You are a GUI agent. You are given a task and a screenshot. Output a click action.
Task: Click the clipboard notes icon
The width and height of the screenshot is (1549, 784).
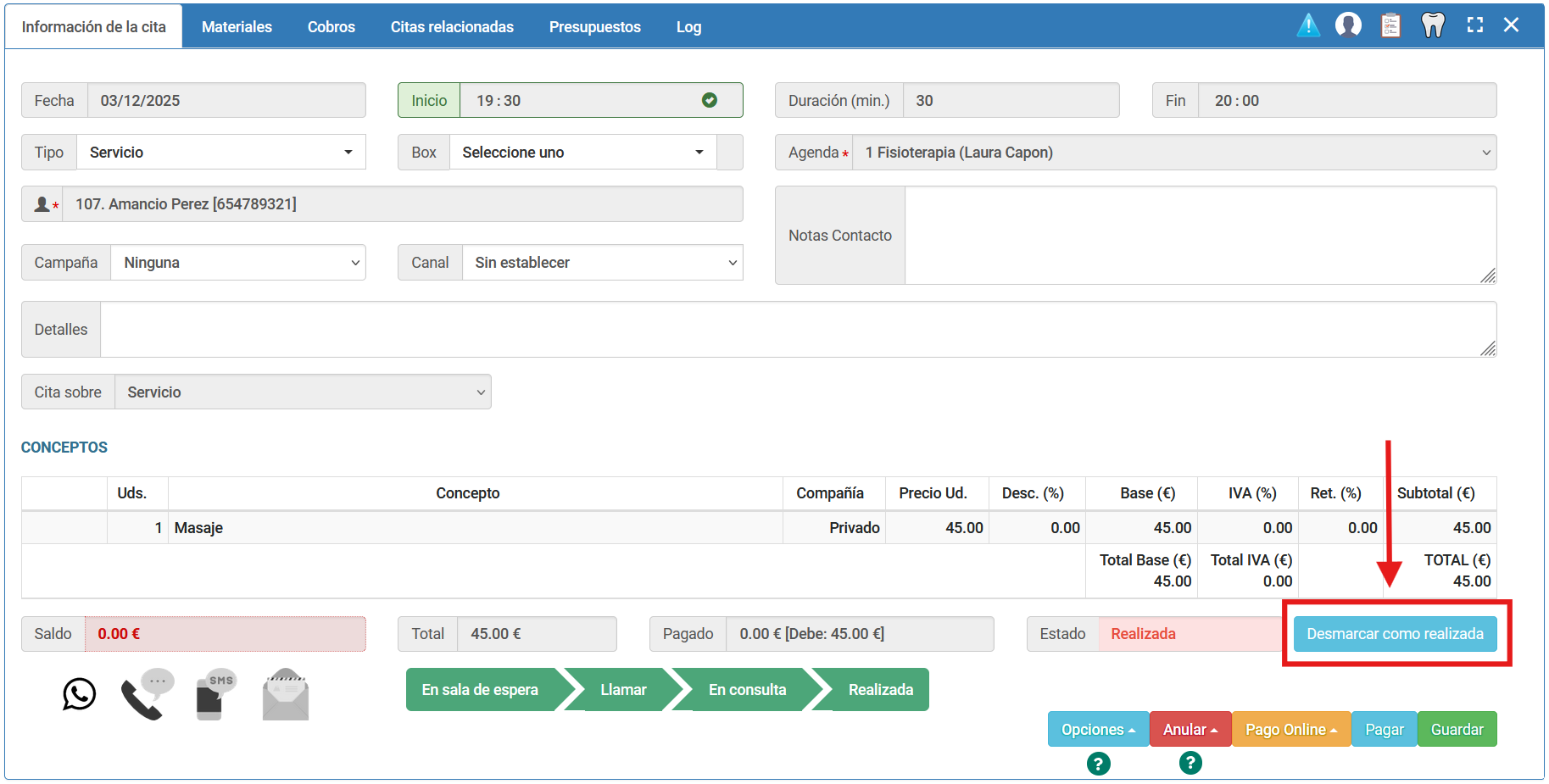[x=1390, y=25]
